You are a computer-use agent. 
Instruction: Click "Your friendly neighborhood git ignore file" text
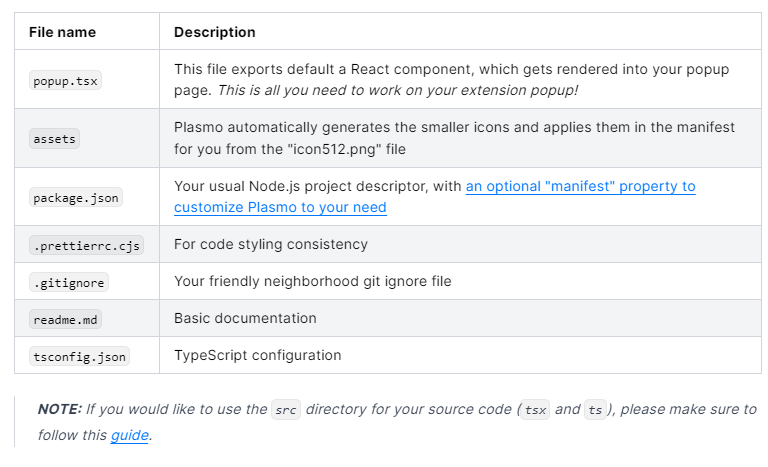312,281
